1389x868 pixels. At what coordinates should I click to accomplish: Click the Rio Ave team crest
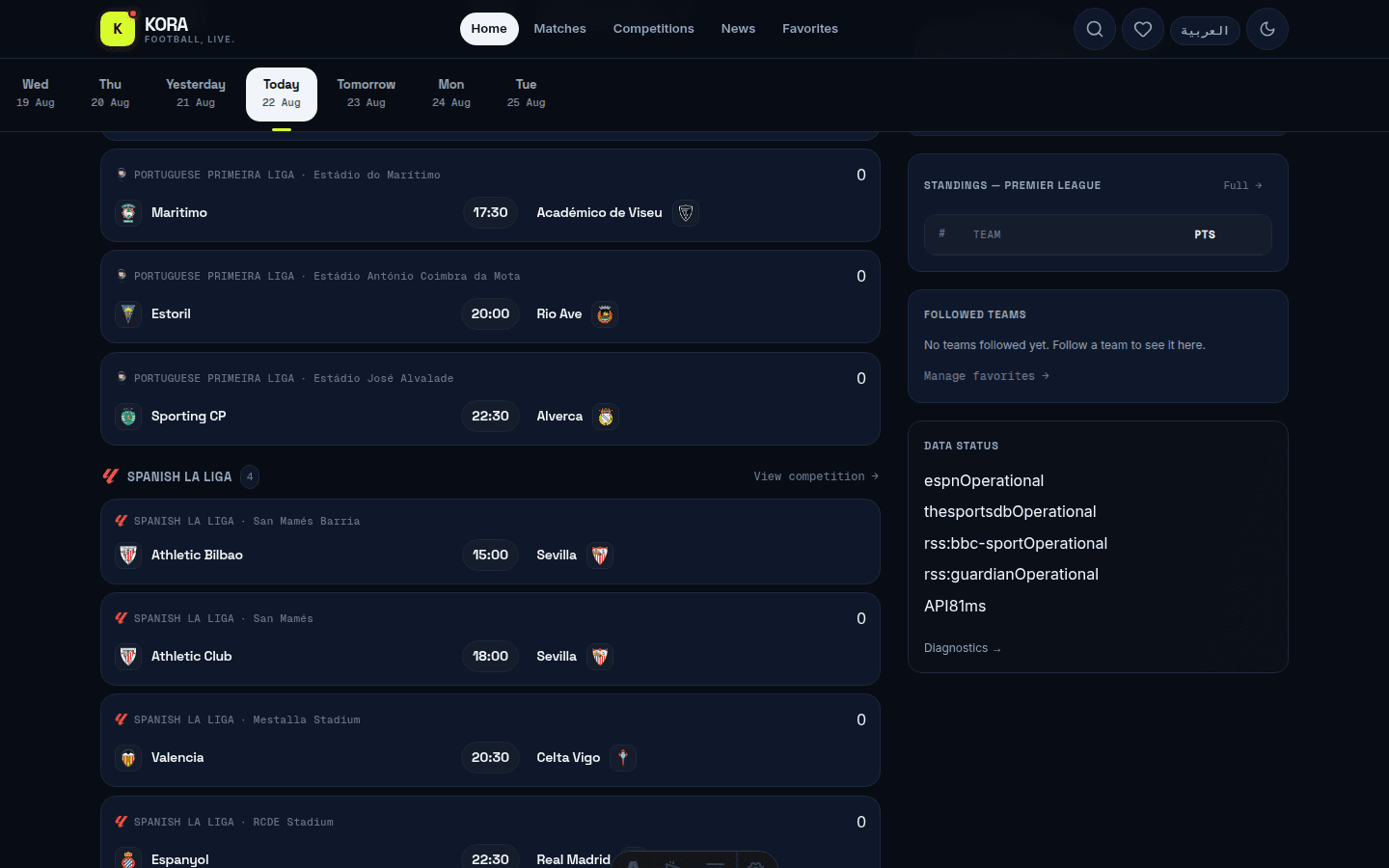click(605, 314)
